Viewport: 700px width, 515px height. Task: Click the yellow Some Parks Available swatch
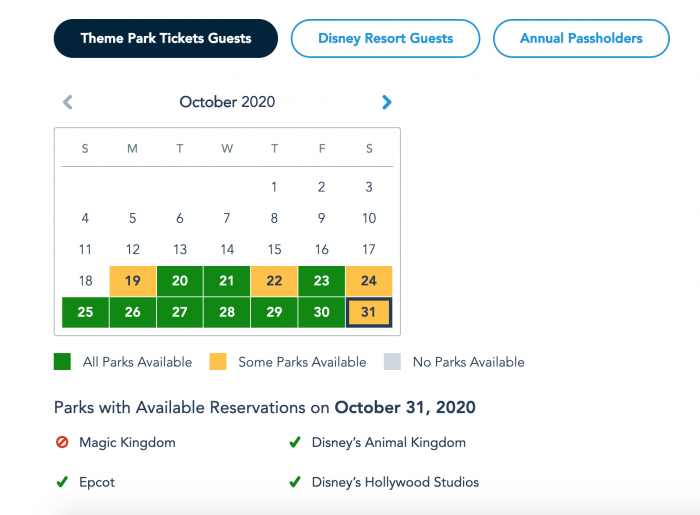pyautogui.click(x=218, y=361)
